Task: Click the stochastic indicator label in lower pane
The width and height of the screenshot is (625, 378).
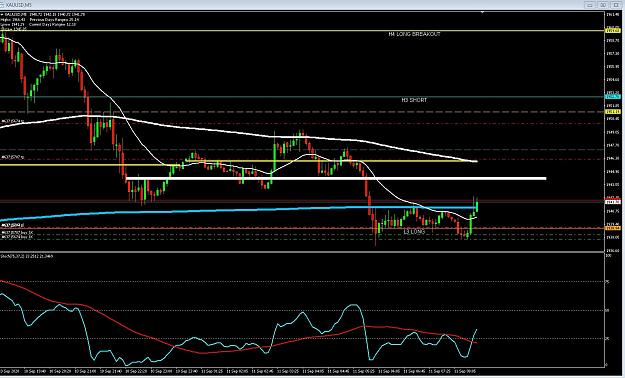Action: (27, 256)
